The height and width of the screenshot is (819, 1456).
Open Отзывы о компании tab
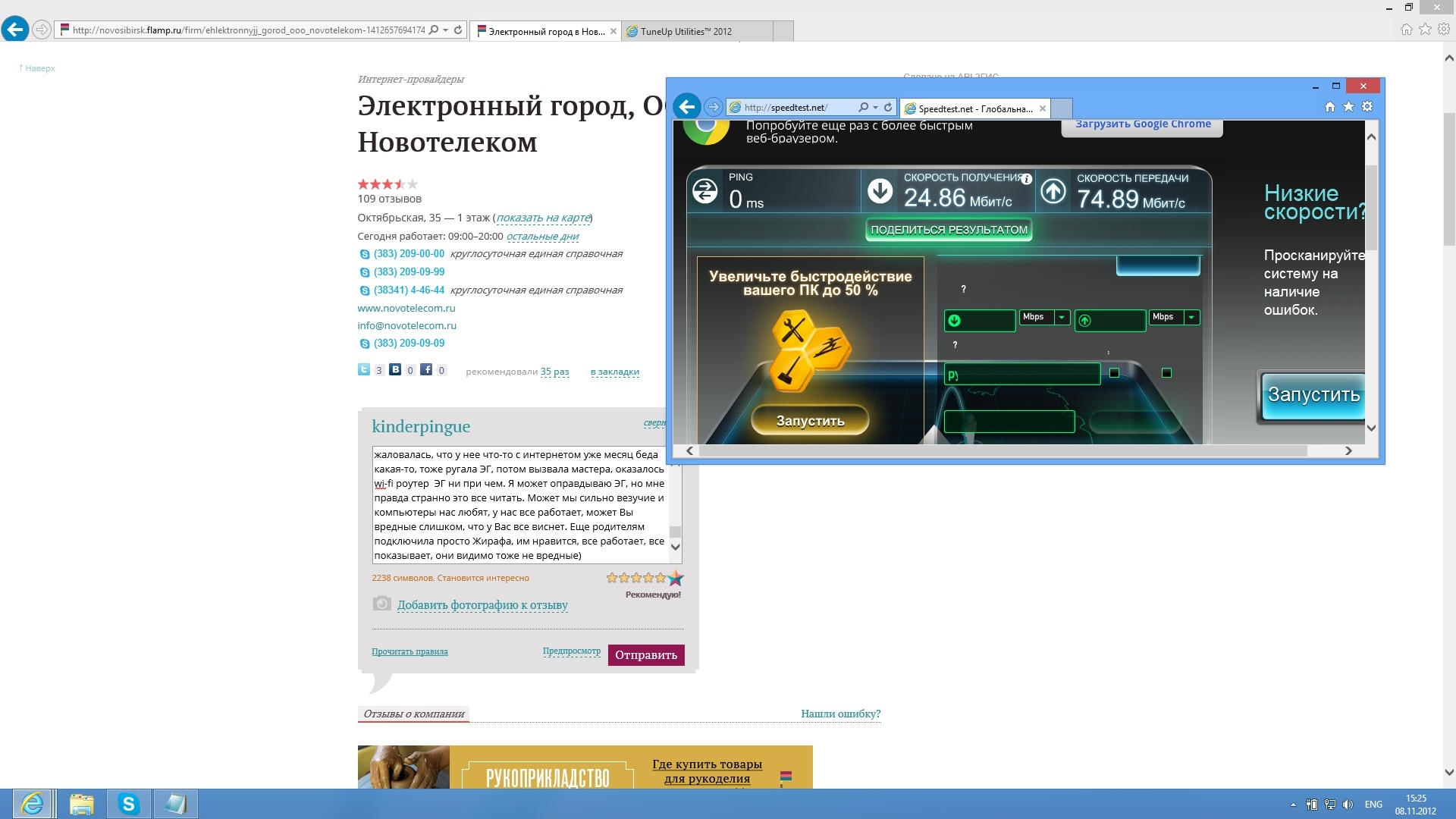[413, 714]
